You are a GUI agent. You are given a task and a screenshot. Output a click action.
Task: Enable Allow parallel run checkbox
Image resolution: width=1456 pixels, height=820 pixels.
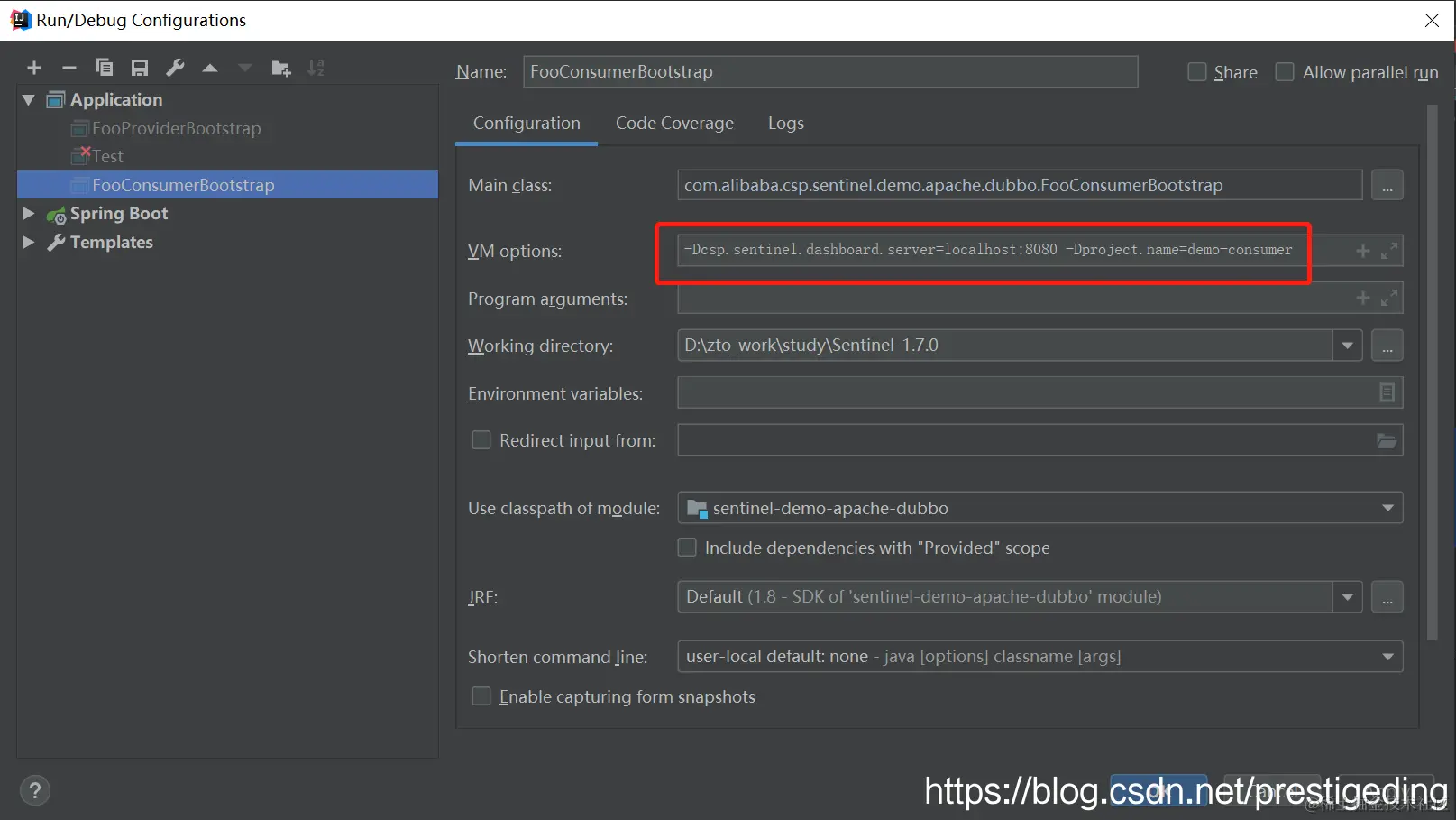[1285, 71]
